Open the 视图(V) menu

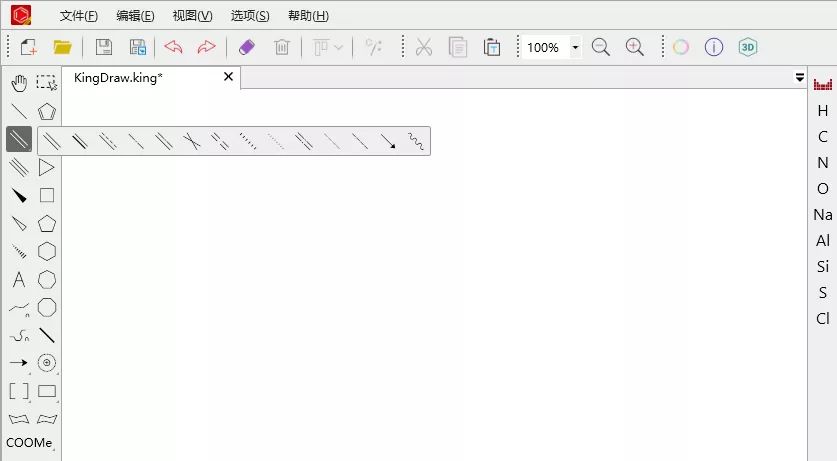[x=193, y=16]
